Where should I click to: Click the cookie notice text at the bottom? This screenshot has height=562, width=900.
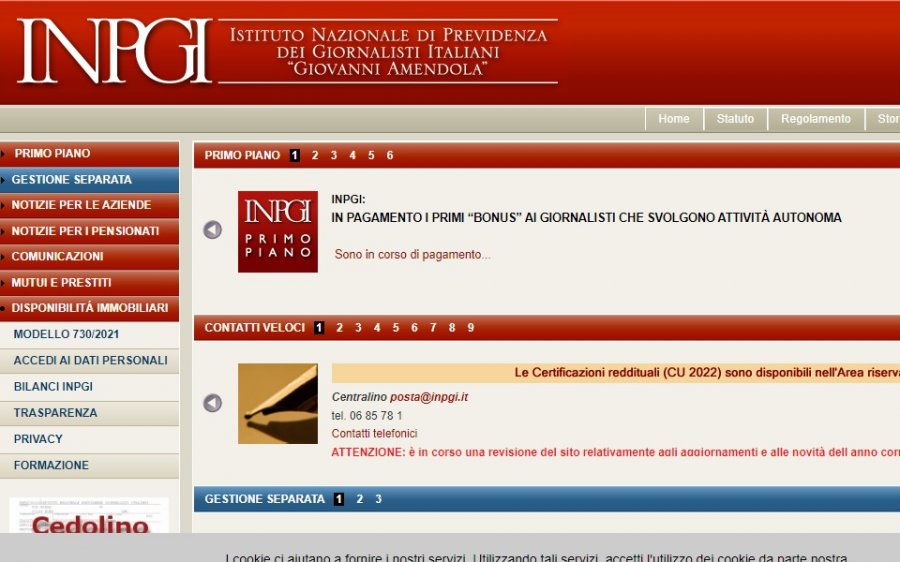[536, 557]
